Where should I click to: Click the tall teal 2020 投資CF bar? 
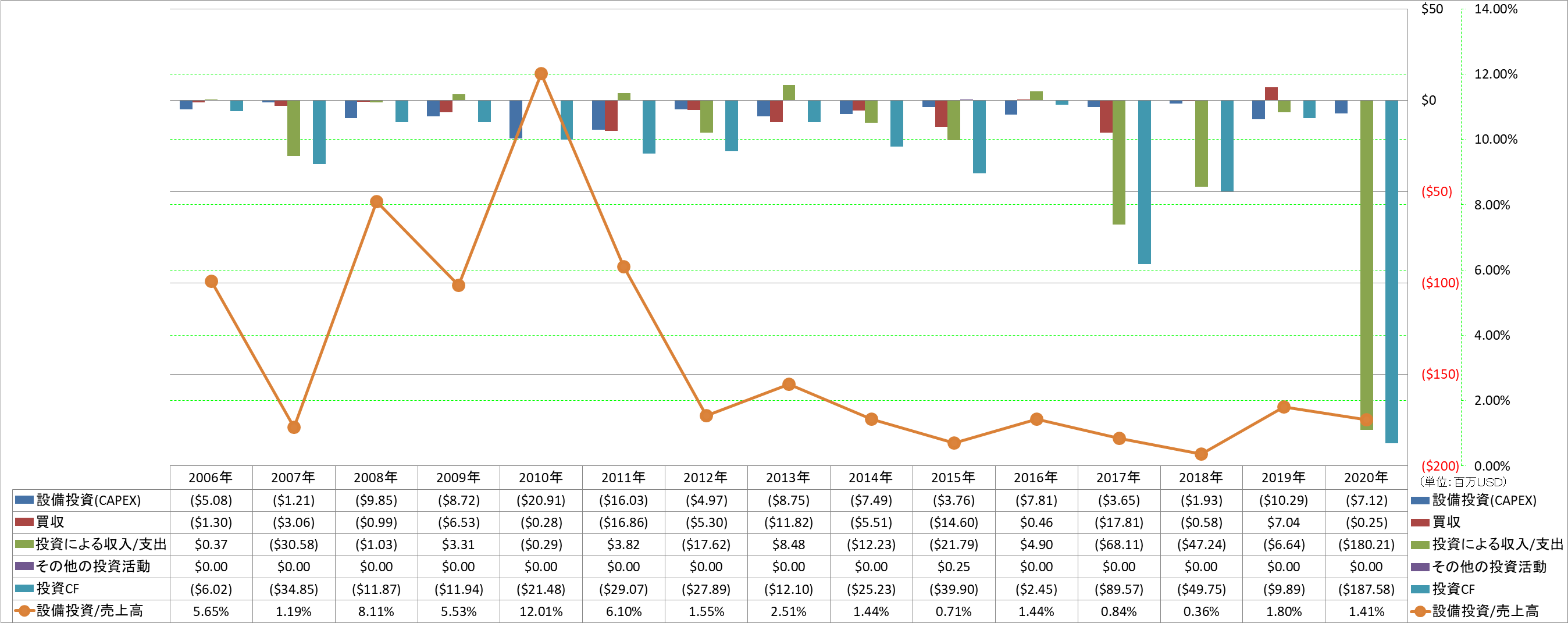[1391, 272]
